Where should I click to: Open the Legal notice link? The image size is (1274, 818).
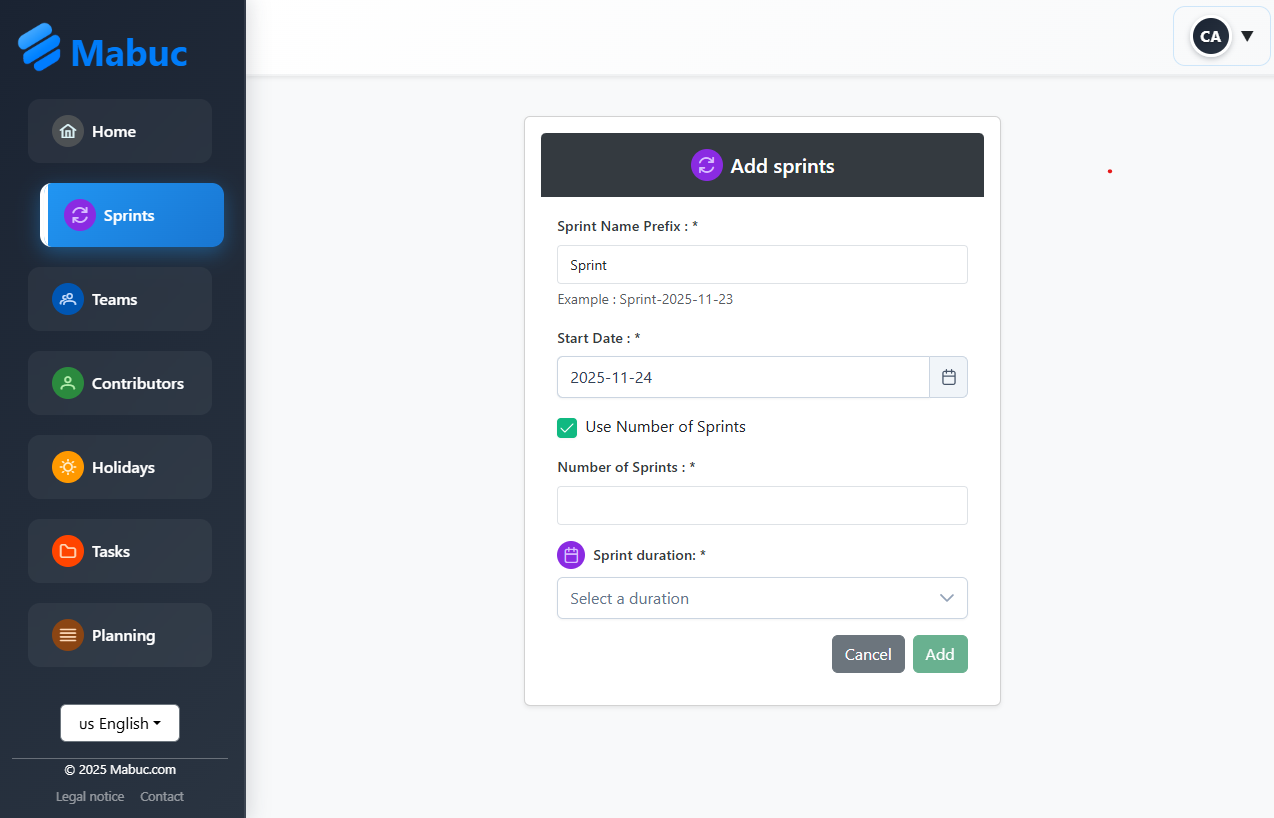(x=89, y=796)
